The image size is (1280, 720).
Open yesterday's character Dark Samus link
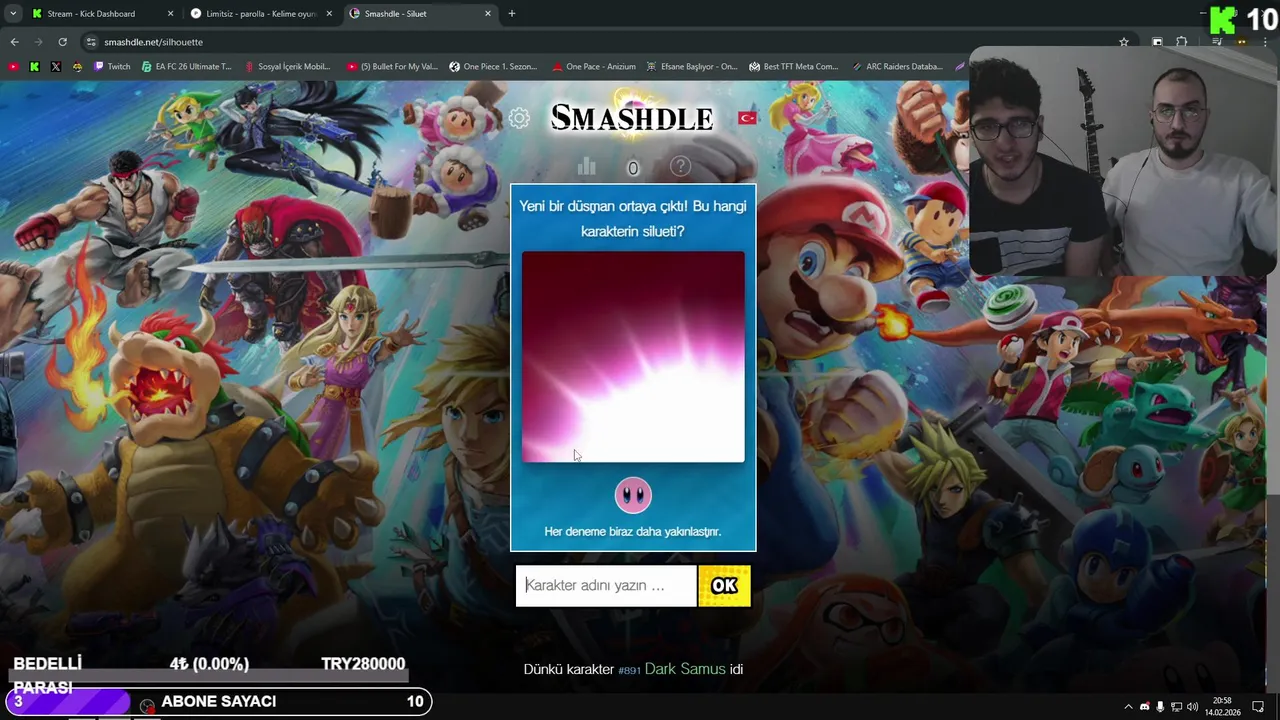685,669
